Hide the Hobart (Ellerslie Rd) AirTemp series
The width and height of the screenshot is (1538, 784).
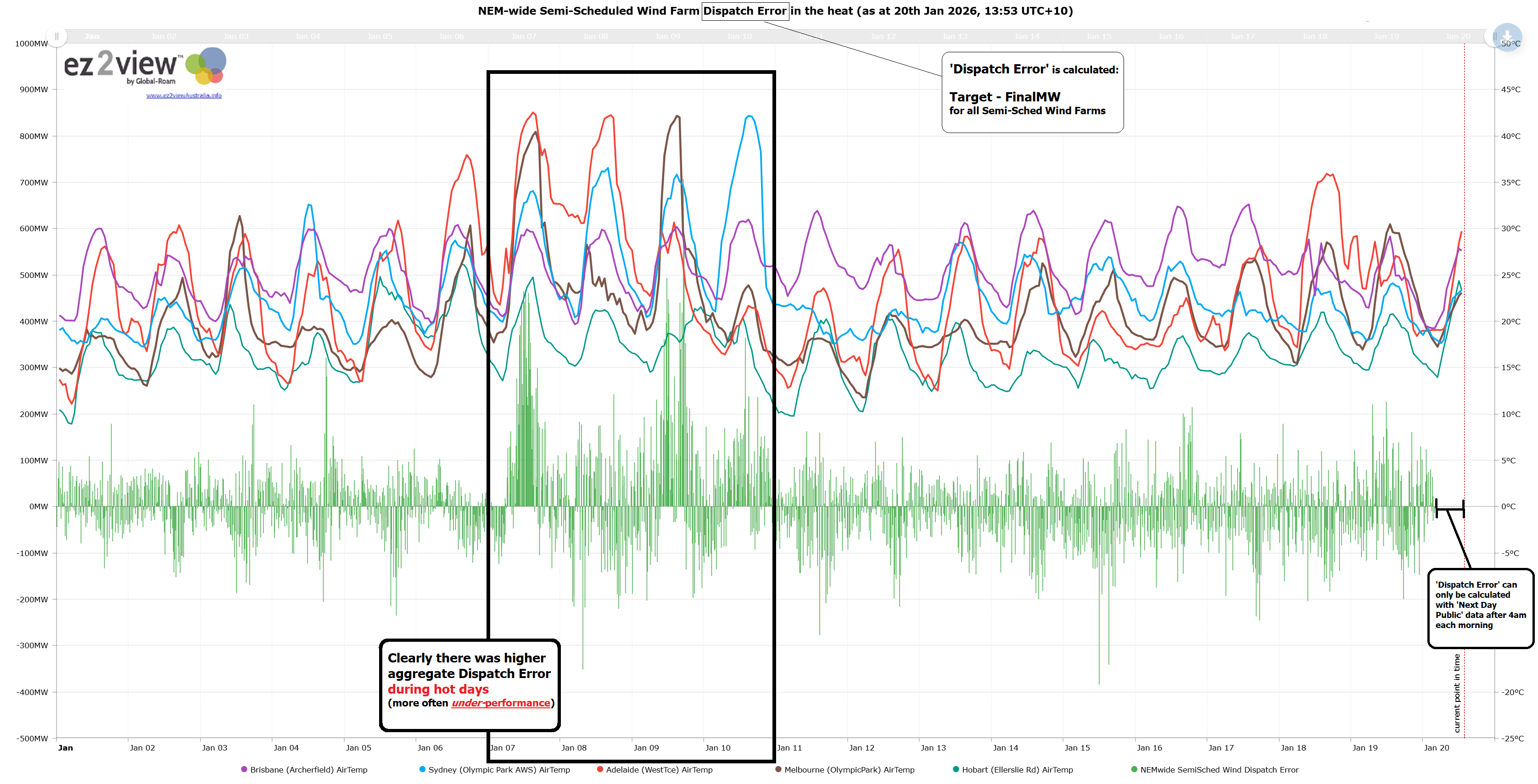pyautogui.click(x=1013, y=770)
